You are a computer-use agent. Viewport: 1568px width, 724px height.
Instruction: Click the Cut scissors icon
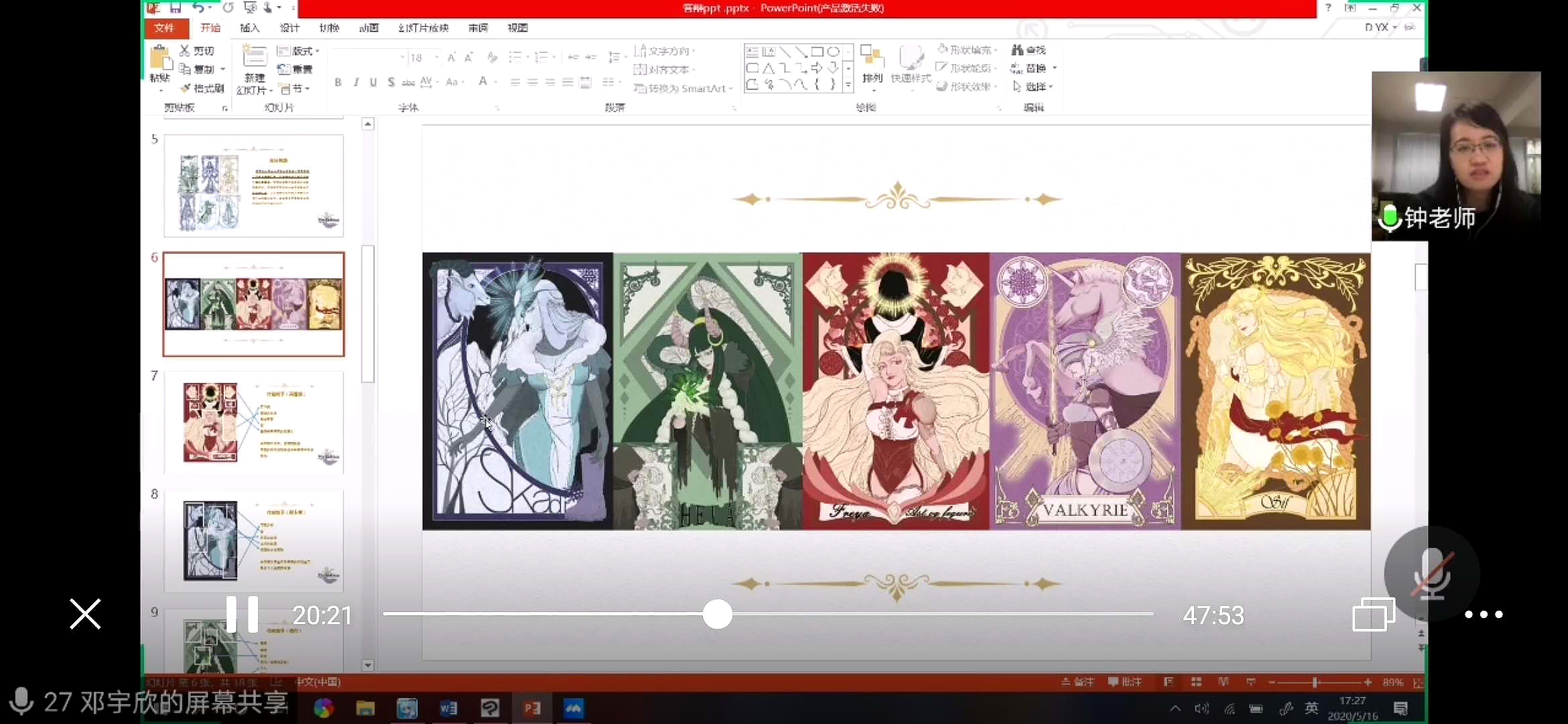[x=185, y=50]
